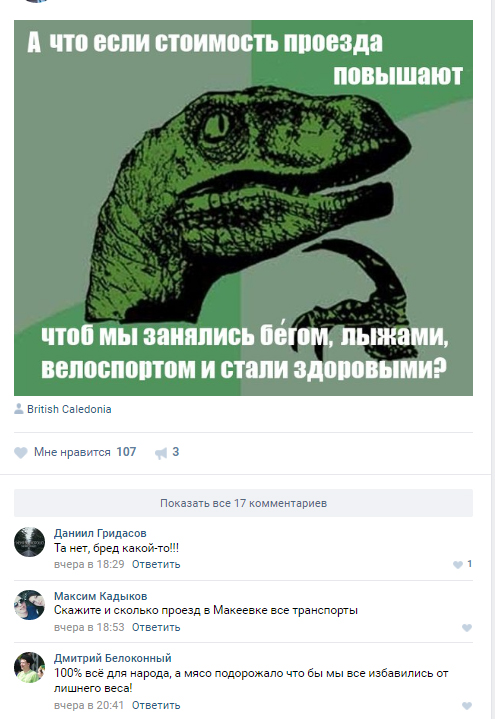The image size is (495, 719).
Task: Like Максим Кадыков's comment heart
Action: (467, 627)
